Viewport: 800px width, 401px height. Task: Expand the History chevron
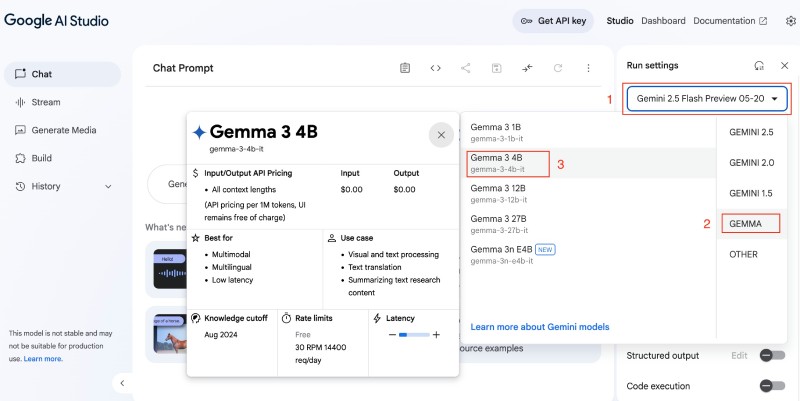coord(108,187)
